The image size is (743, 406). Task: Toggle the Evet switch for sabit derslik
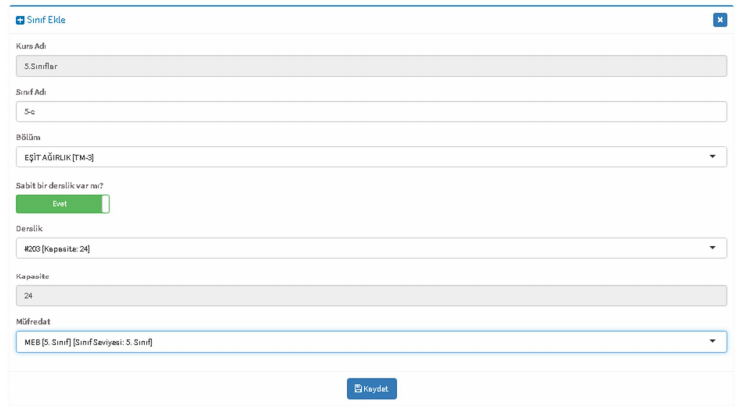tap(63, 204)
